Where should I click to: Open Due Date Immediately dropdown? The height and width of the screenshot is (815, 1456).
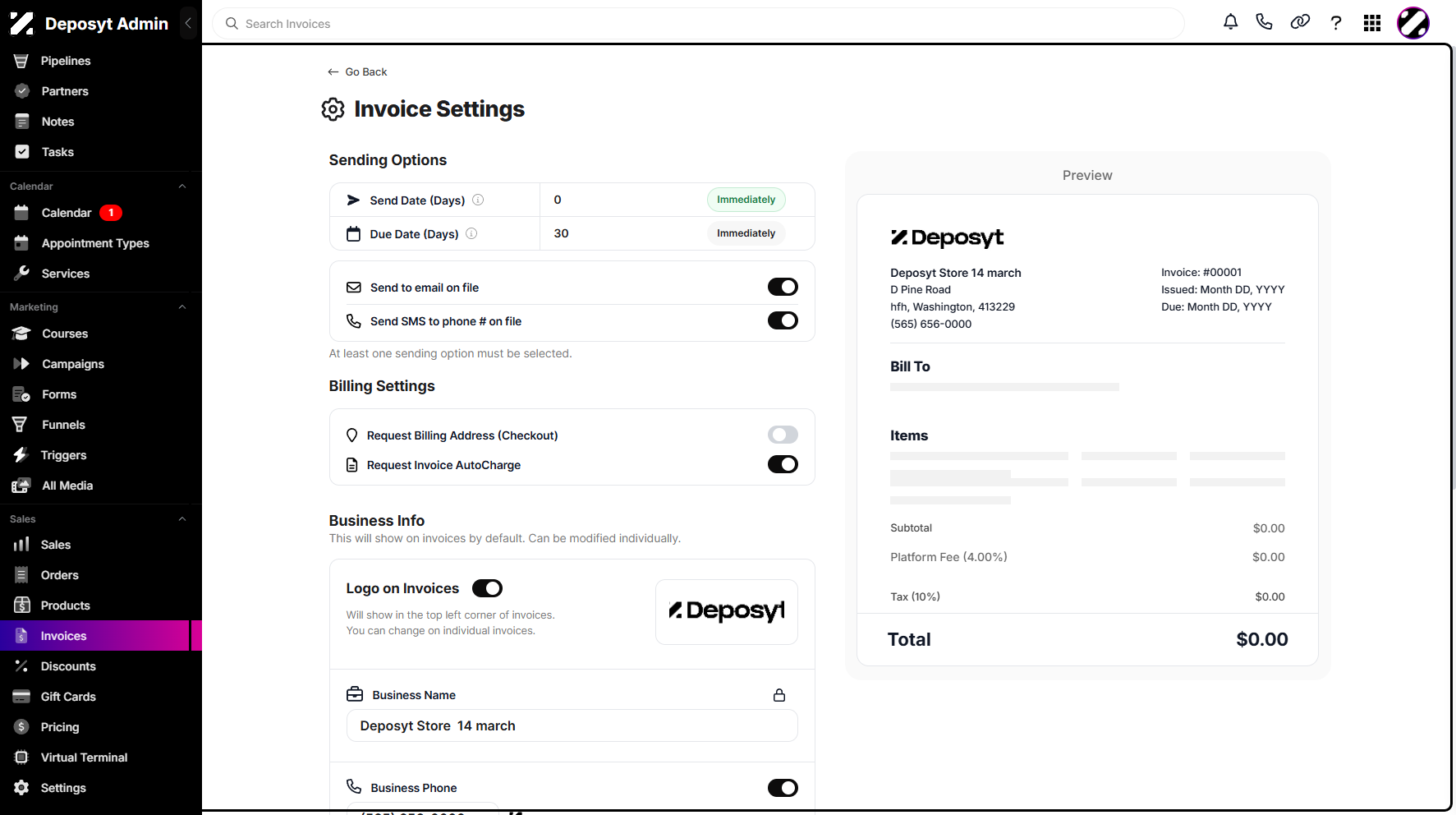tap(746, 233)
